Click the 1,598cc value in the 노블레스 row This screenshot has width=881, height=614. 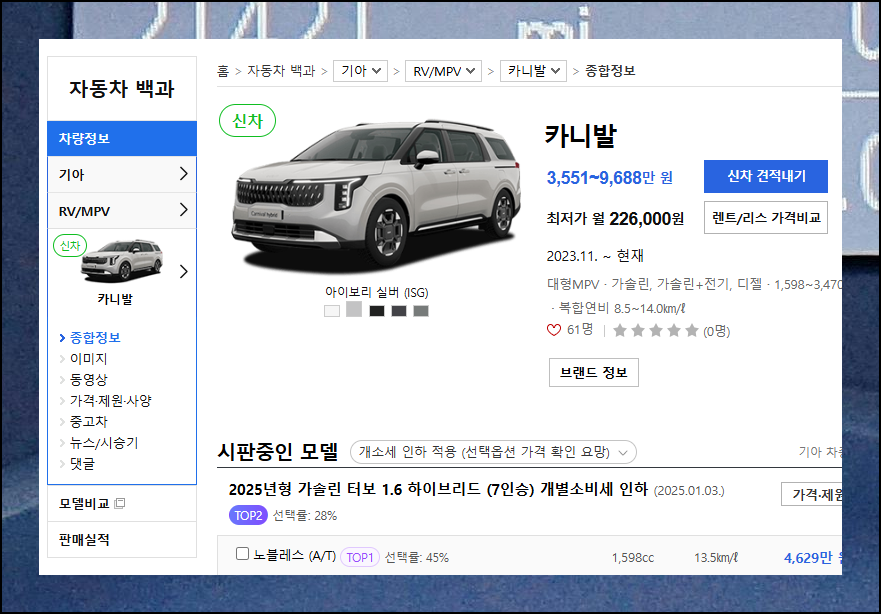[x=633, y=558]
